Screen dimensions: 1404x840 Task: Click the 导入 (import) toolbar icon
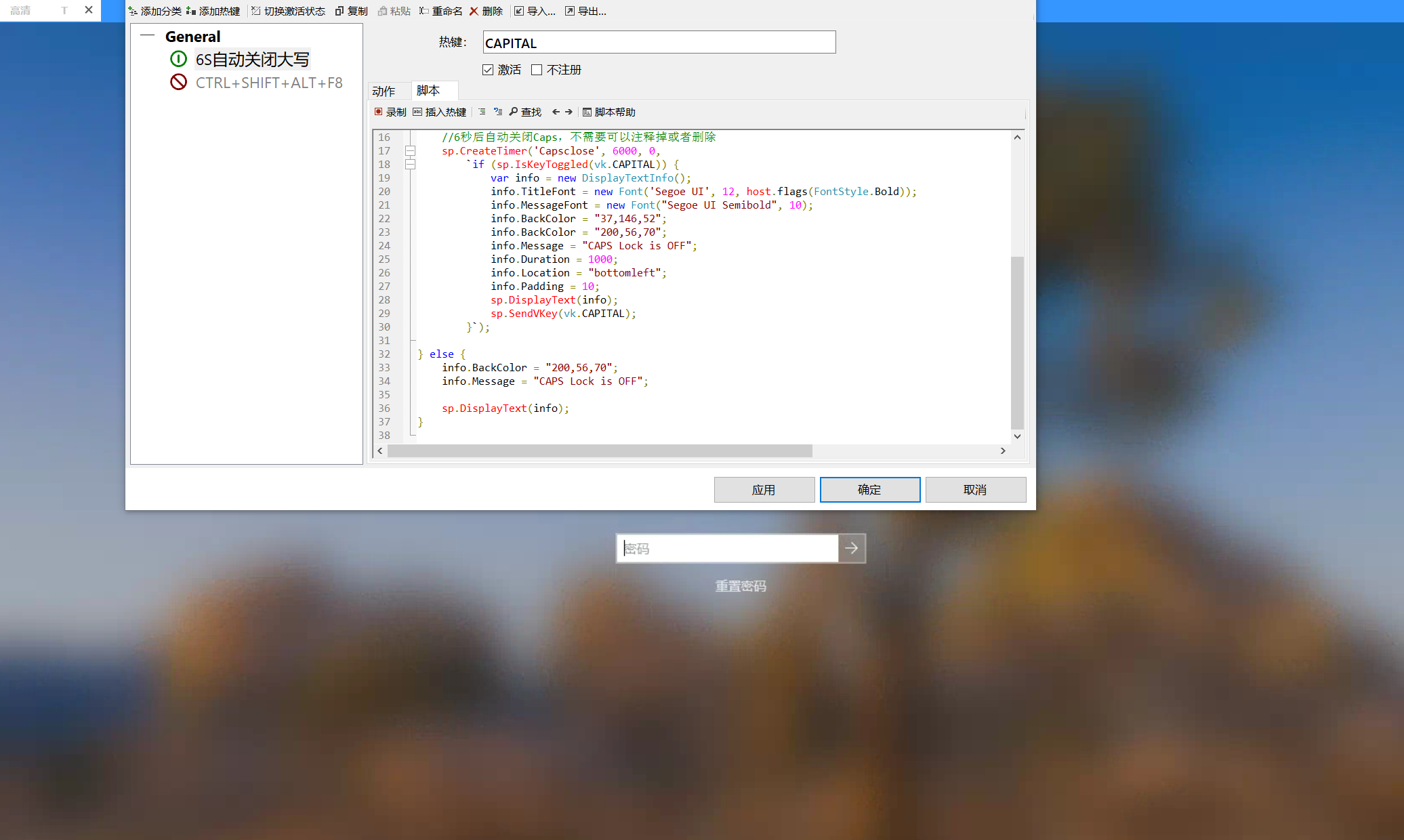click(x=519, y=11)
